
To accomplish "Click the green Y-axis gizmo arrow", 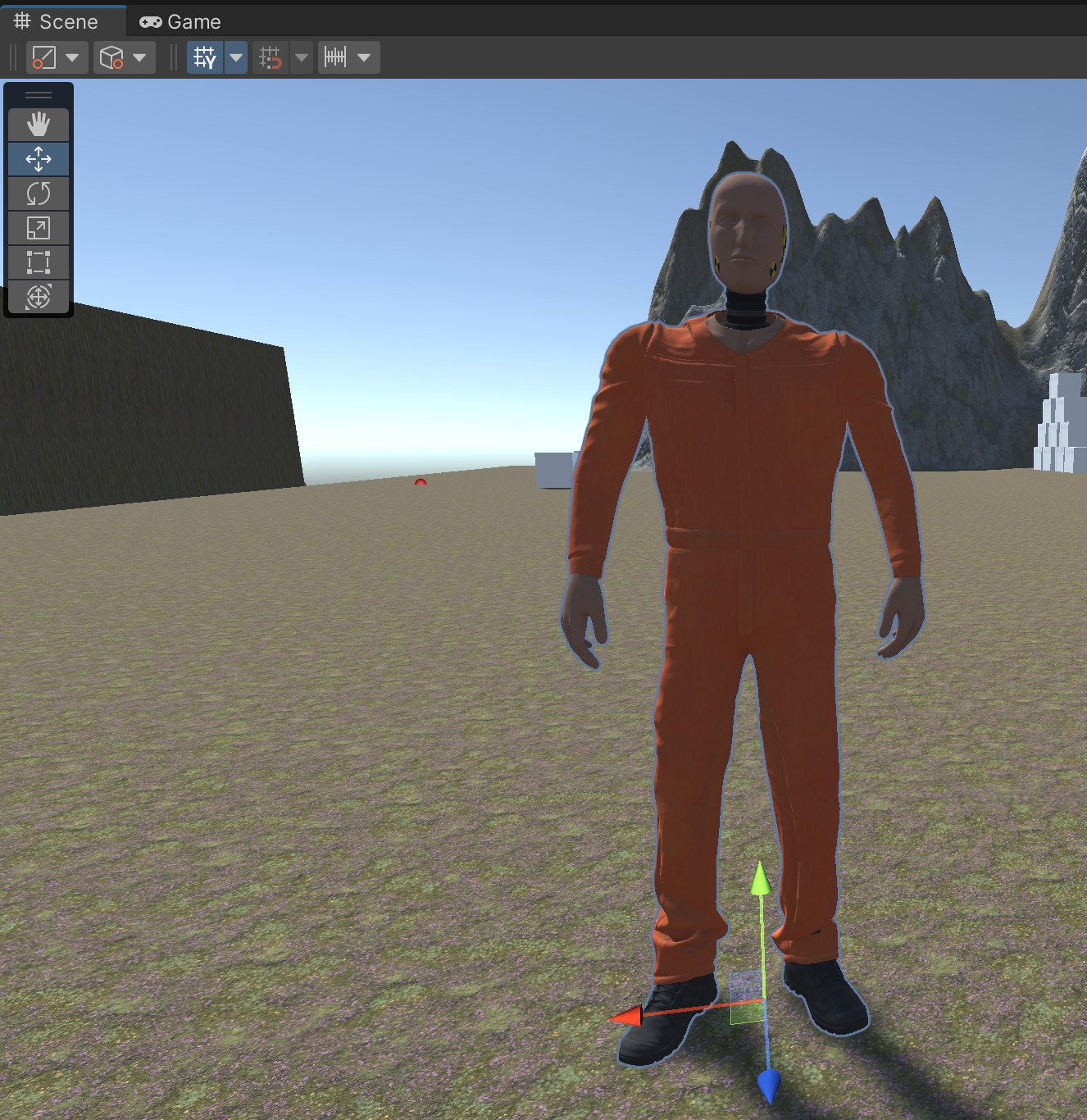I will tap(761, 880).
